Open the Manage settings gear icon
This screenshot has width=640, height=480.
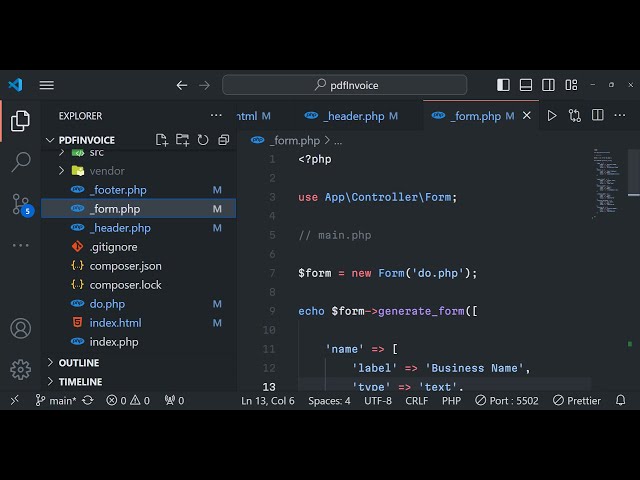click(x=20, y=369)
